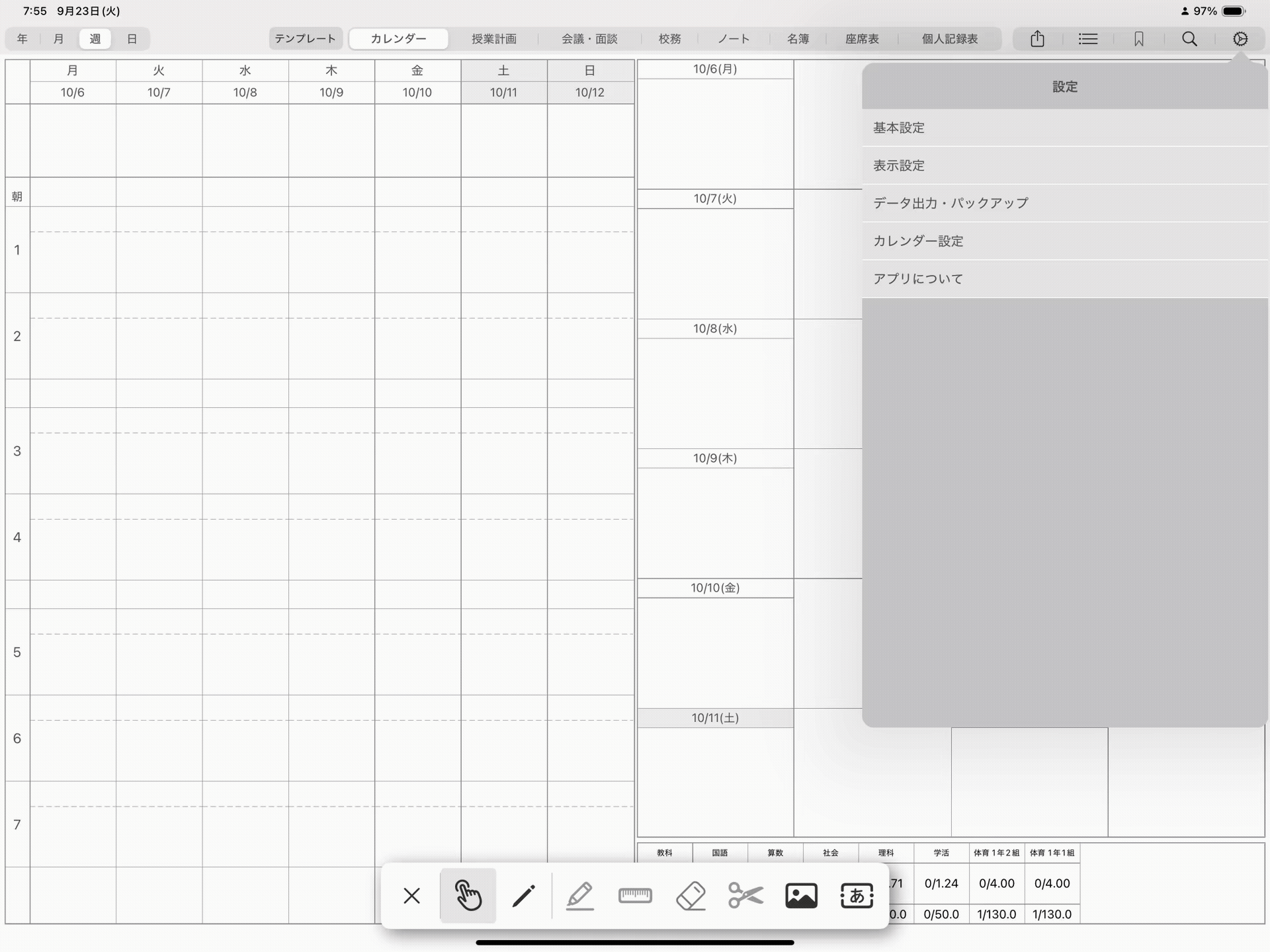Tap the bookmark icon

(1138, 39)
